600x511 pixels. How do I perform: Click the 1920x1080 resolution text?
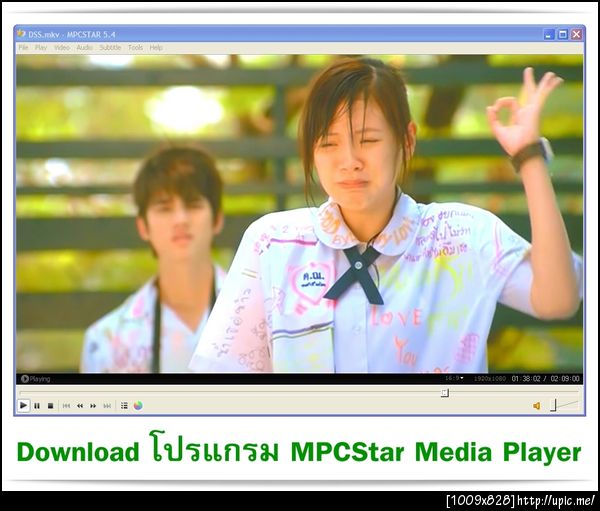(x=490, y=379)
